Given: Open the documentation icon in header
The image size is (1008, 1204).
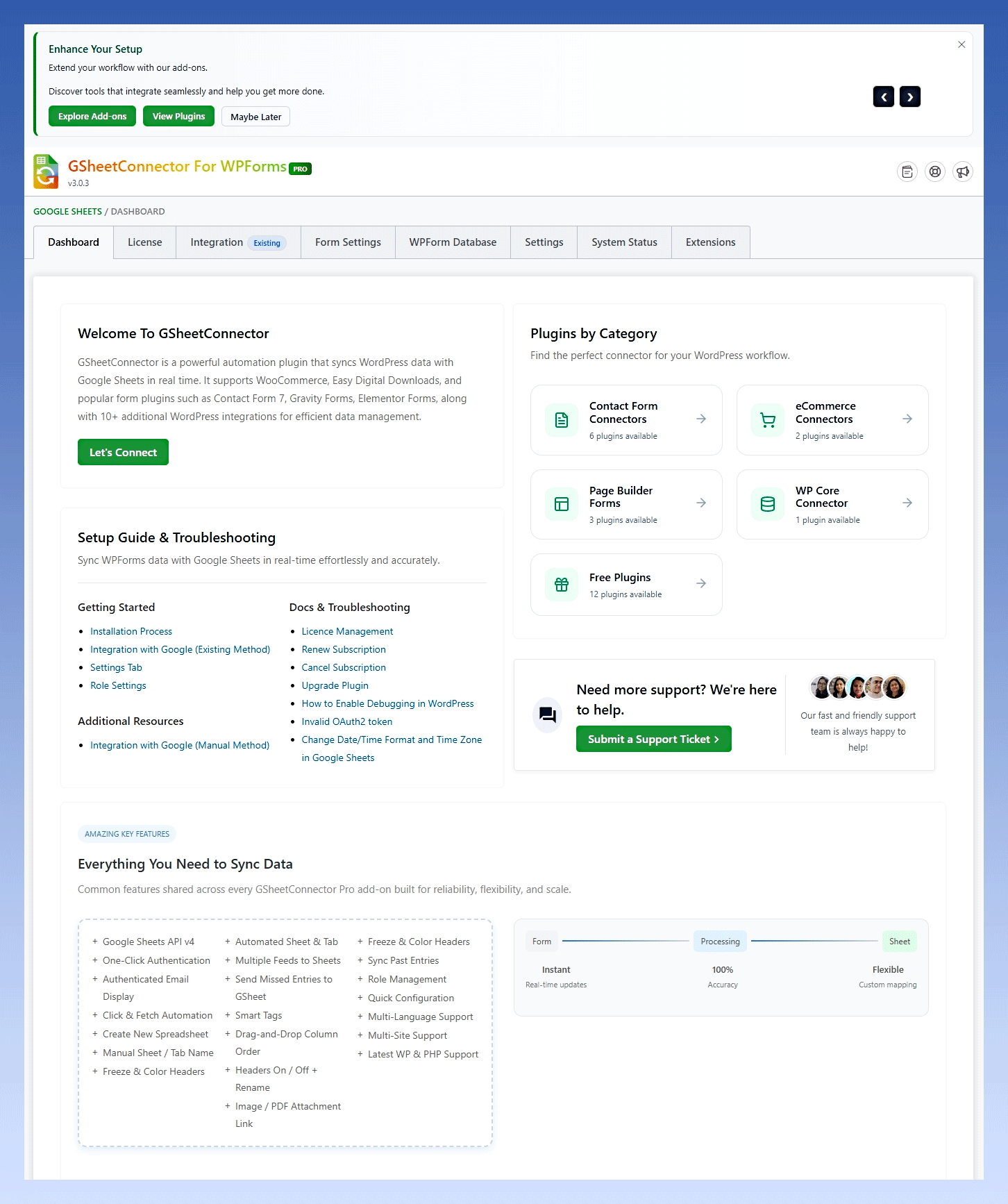Looking at the screenshot, I should [907, 172].
